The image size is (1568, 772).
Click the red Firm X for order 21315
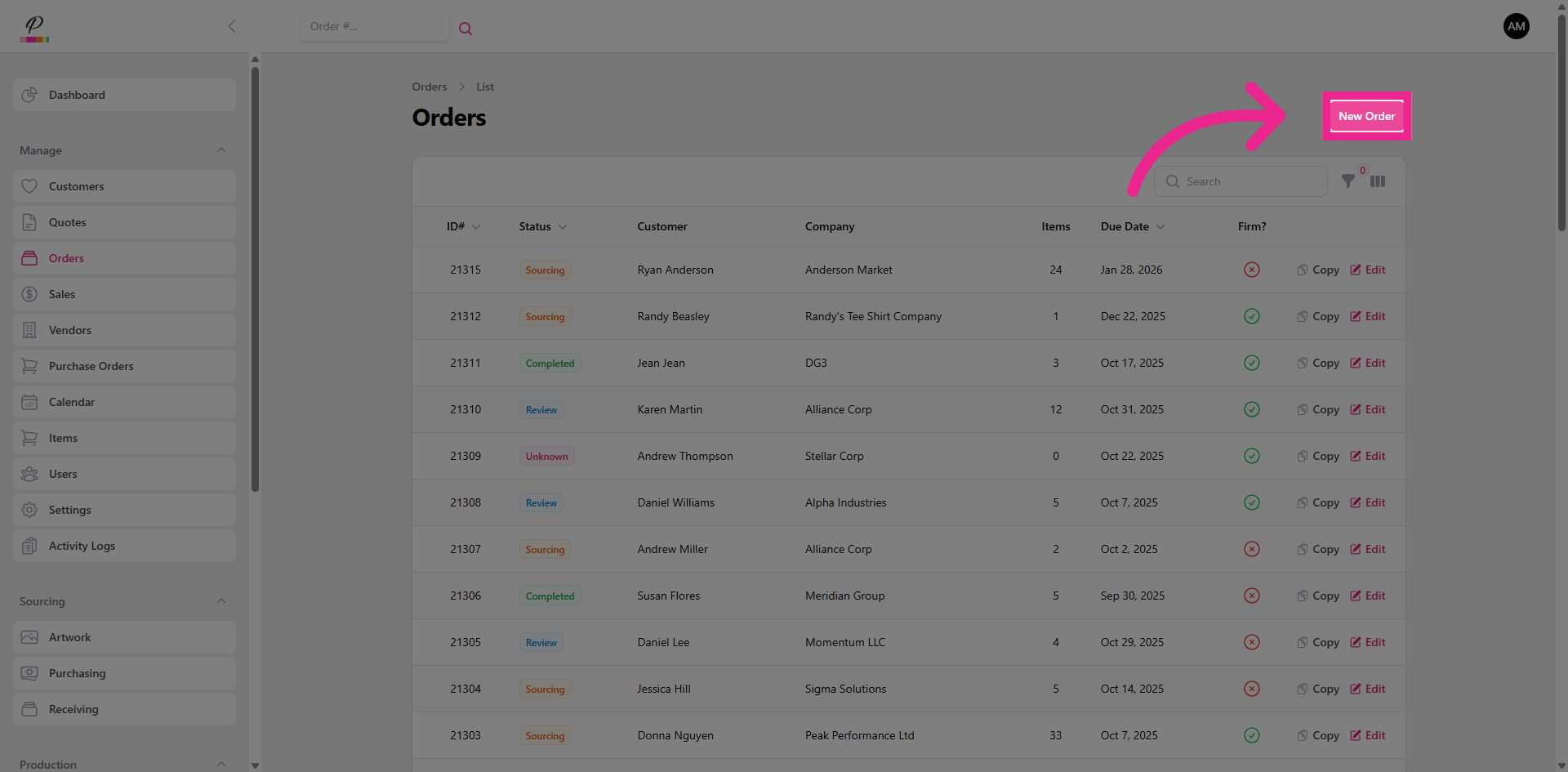(x=1251, y=270)
